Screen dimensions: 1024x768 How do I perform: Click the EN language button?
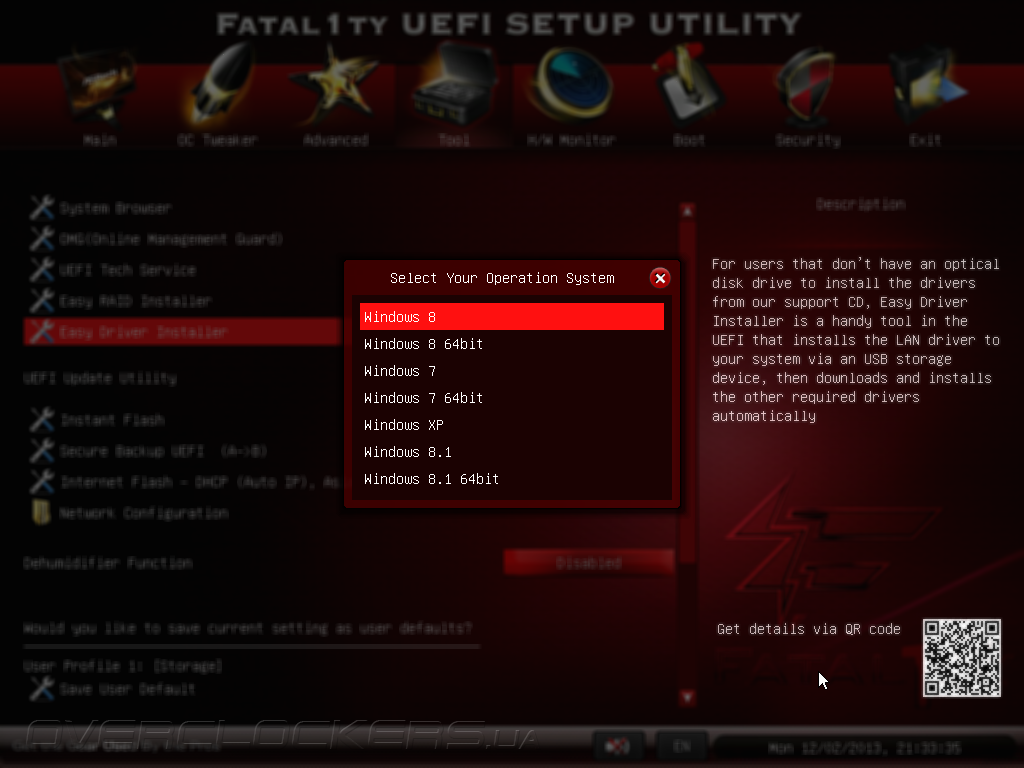pos(682,746)
